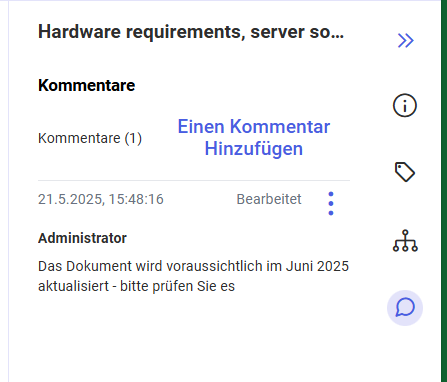Click empty area below the Administrator comment
The width and height of the screenshot is (447, 382).
(x=193, y=337)
